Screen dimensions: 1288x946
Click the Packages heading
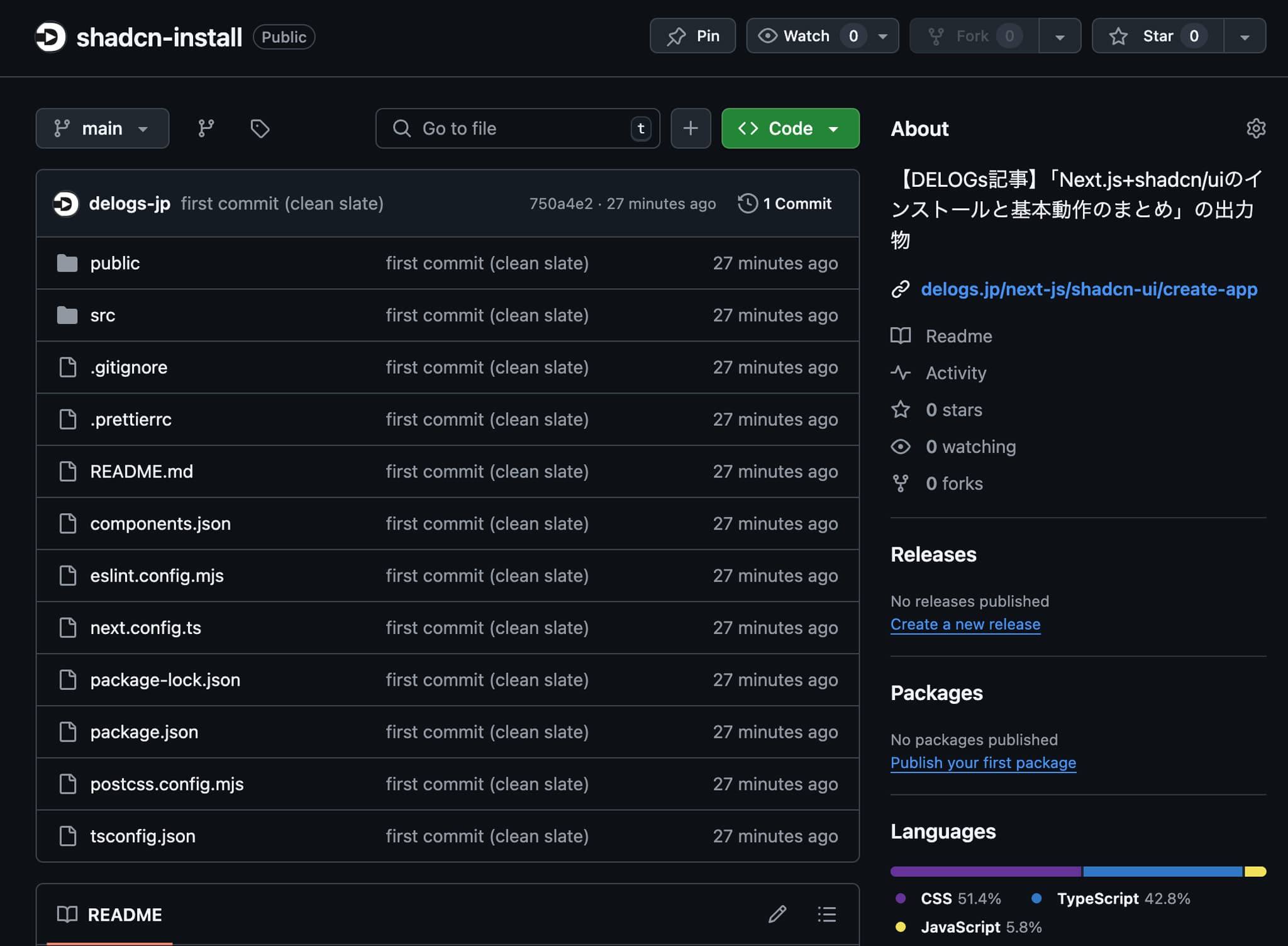pos(936,693)
